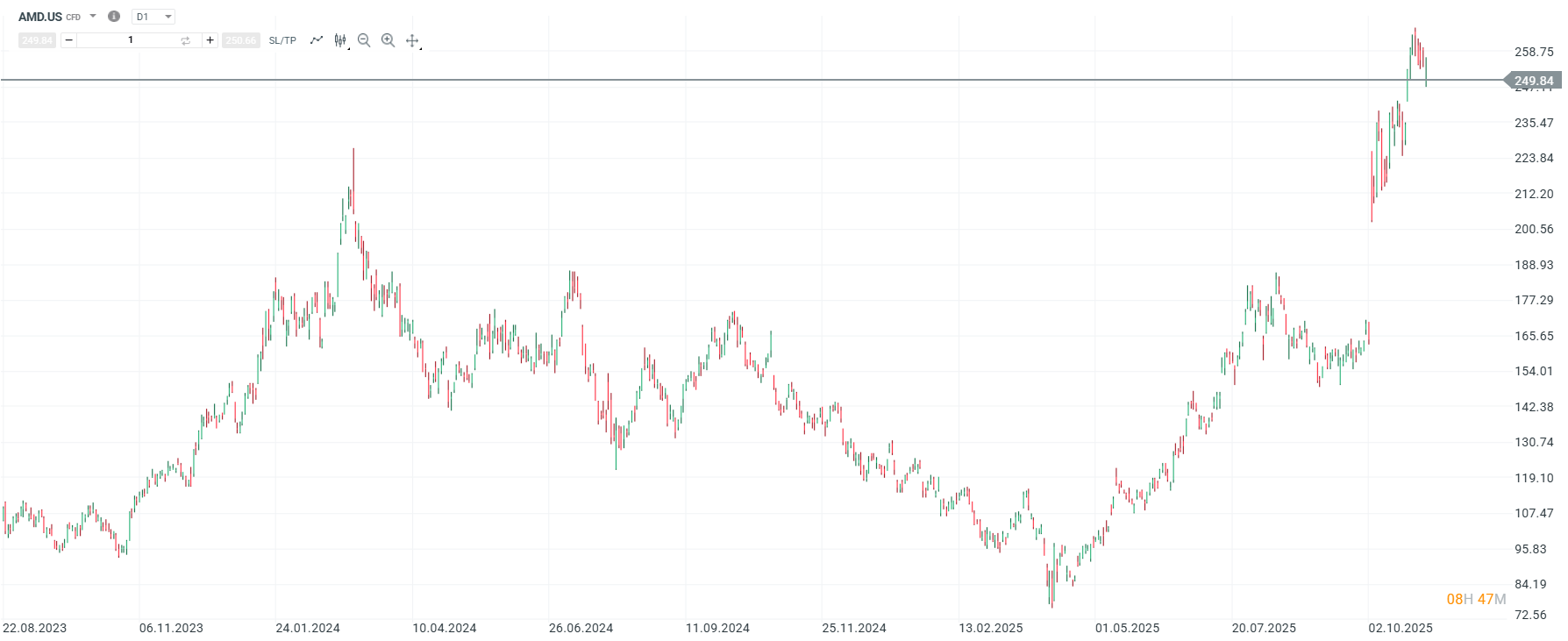Toggle the SL/TP settings
The height and width of the screenshot is (641, 1568).
(282, 40)
